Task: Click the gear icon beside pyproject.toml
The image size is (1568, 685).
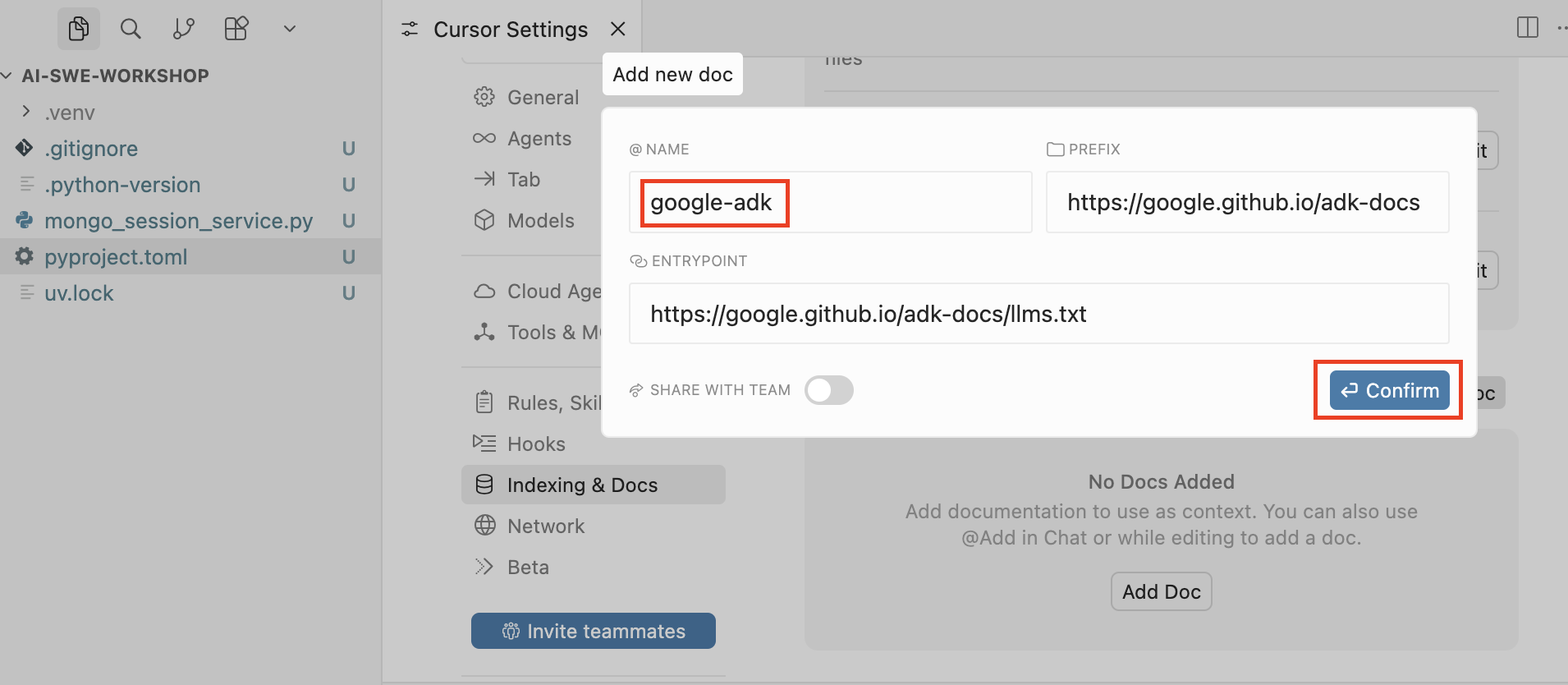Action: click(x=25, y=256)
